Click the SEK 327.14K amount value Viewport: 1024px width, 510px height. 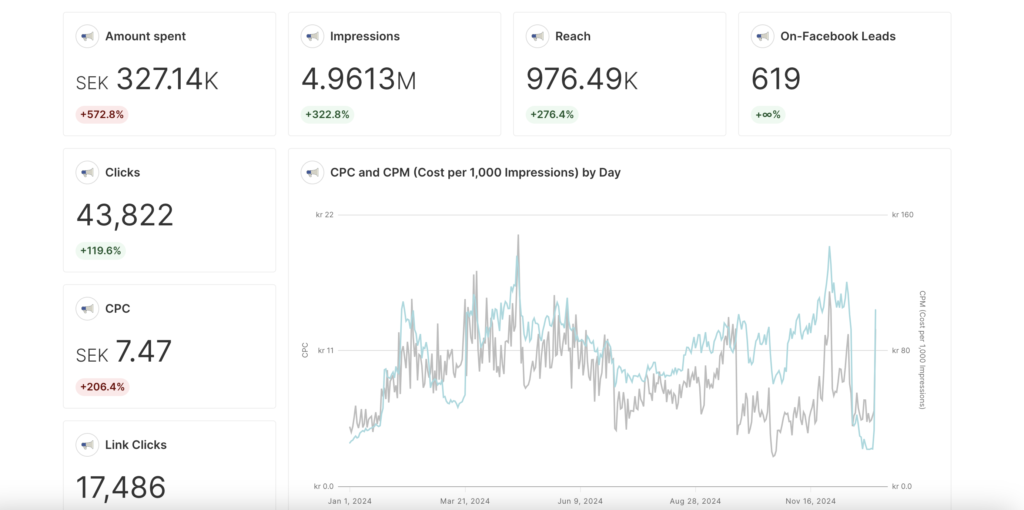147,81
